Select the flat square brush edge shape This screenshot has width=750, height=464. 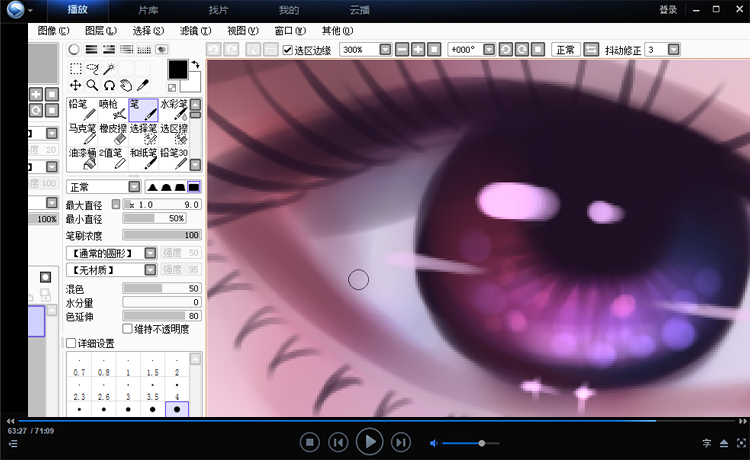pos(194,187)
